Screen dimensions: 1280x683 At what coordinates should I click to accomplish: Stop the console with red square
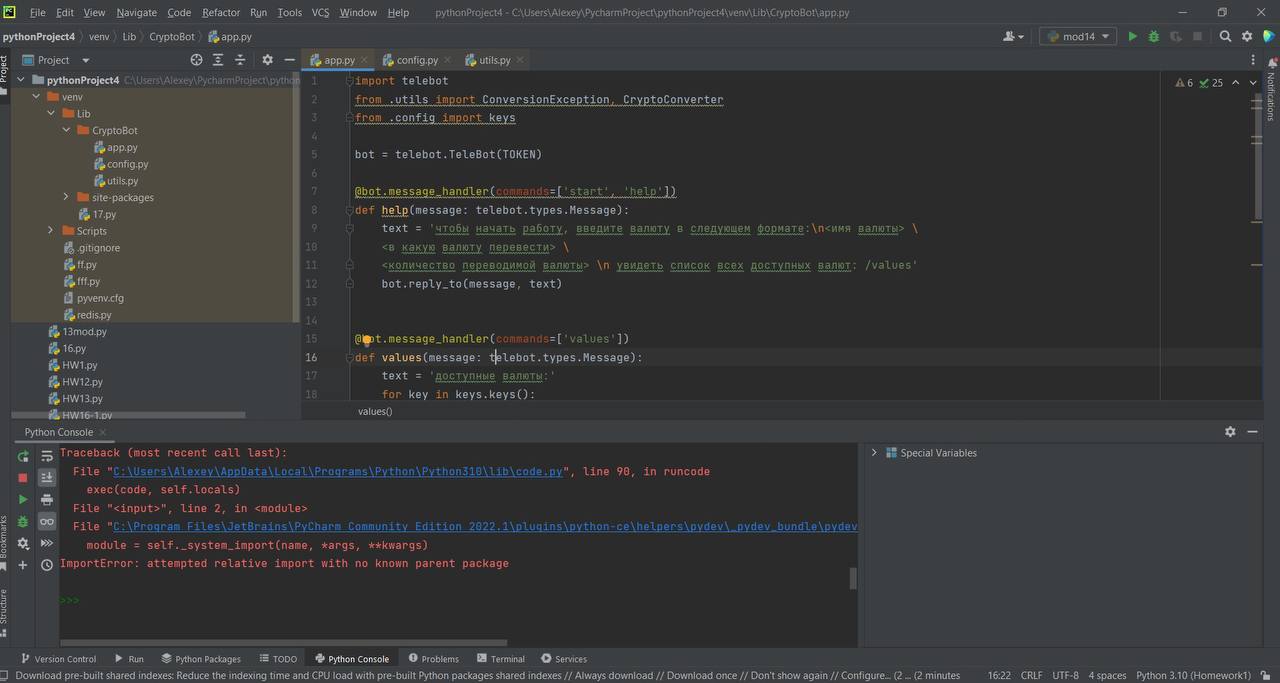[x=23, y=478]
